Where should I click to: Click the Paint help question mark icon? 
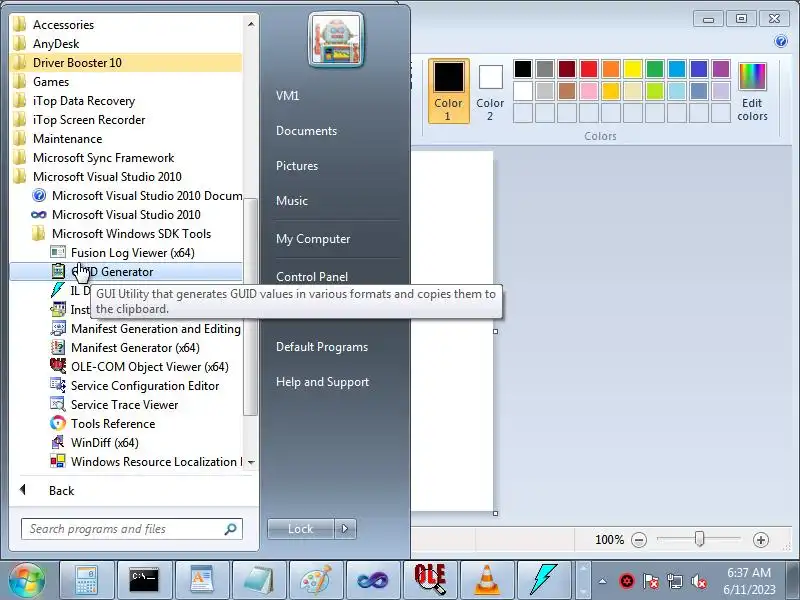[x=781, y=41]
